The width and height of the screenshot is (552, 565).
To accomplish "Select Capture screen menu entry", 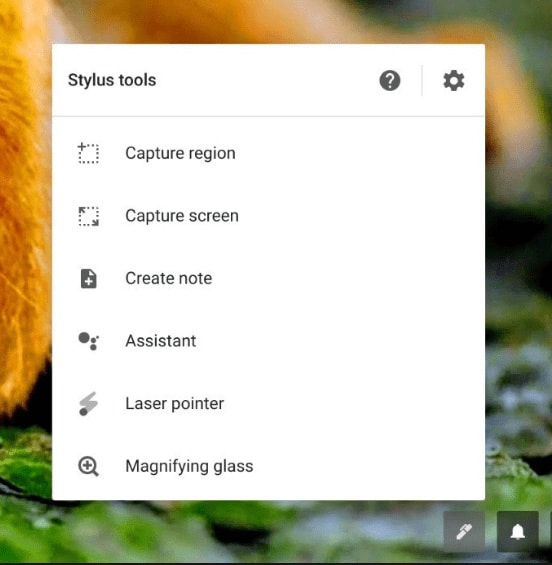I will [x=268, y=216].
